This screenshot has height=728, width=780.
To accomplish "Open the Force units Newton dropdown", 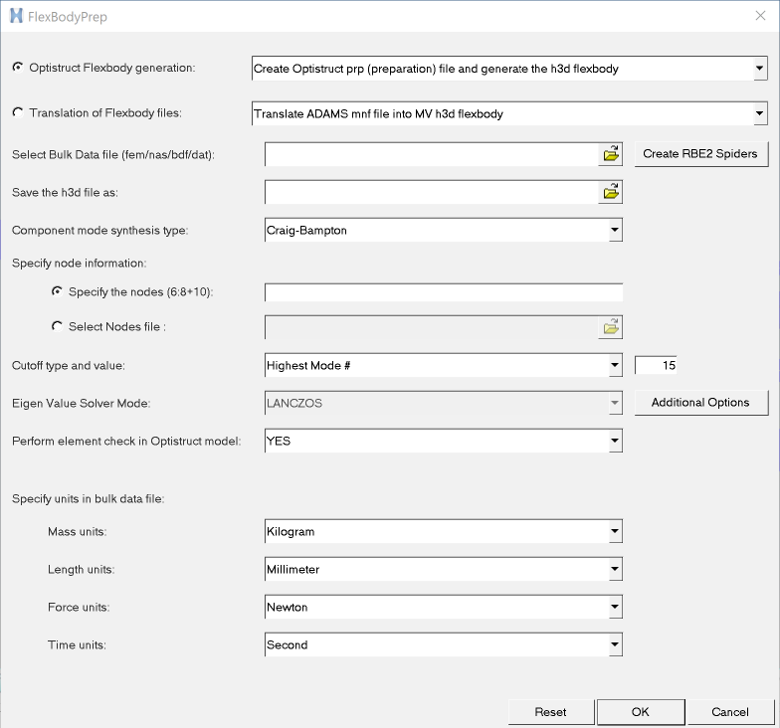I will (614, 607).
